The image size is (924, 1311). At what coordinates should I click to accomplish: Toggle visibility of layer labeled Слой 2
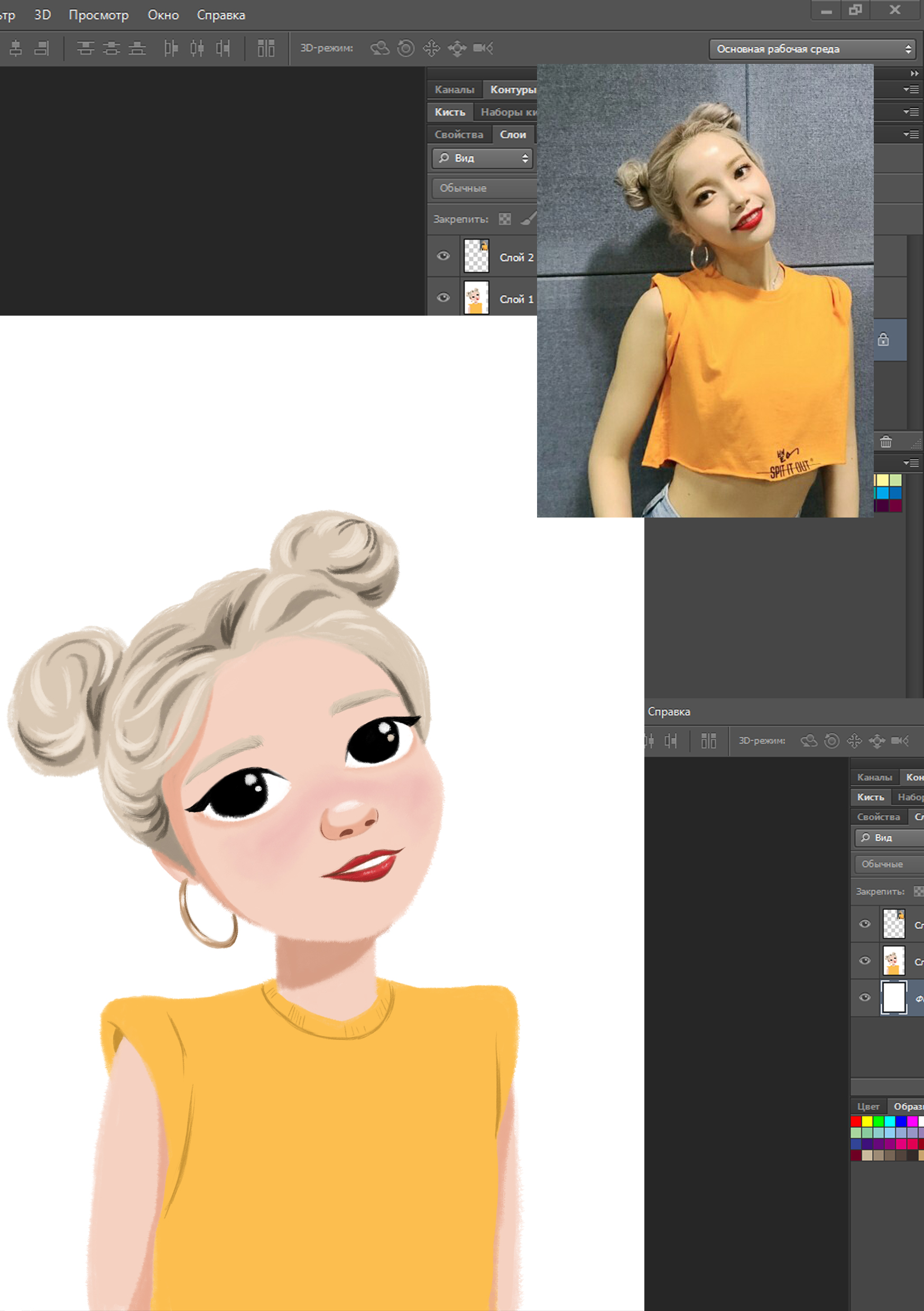pyautogui.click(x=443, y=256)
